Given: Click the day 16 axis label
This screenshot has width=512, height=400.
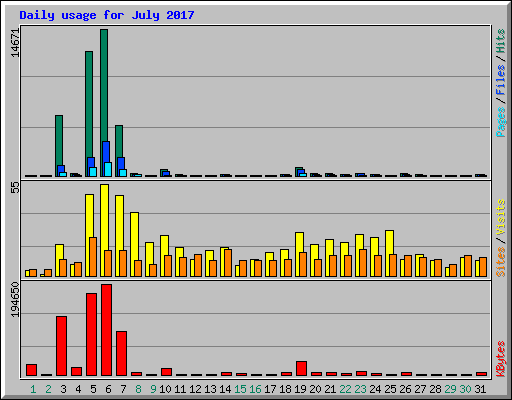Looking at the screenshot, I should click(255, 389).
